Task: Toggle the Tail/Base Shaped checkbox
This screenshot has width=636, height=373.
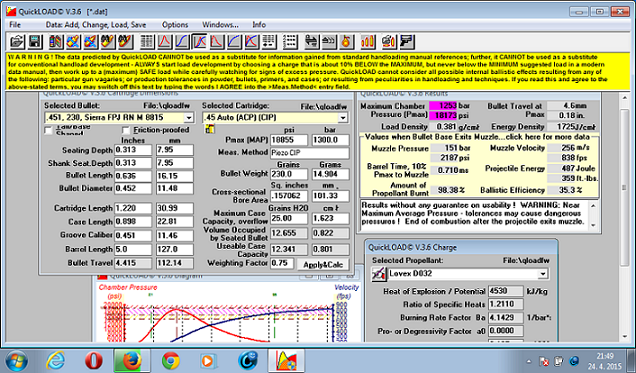Action: pyautogui.click(x=48, y=130)
